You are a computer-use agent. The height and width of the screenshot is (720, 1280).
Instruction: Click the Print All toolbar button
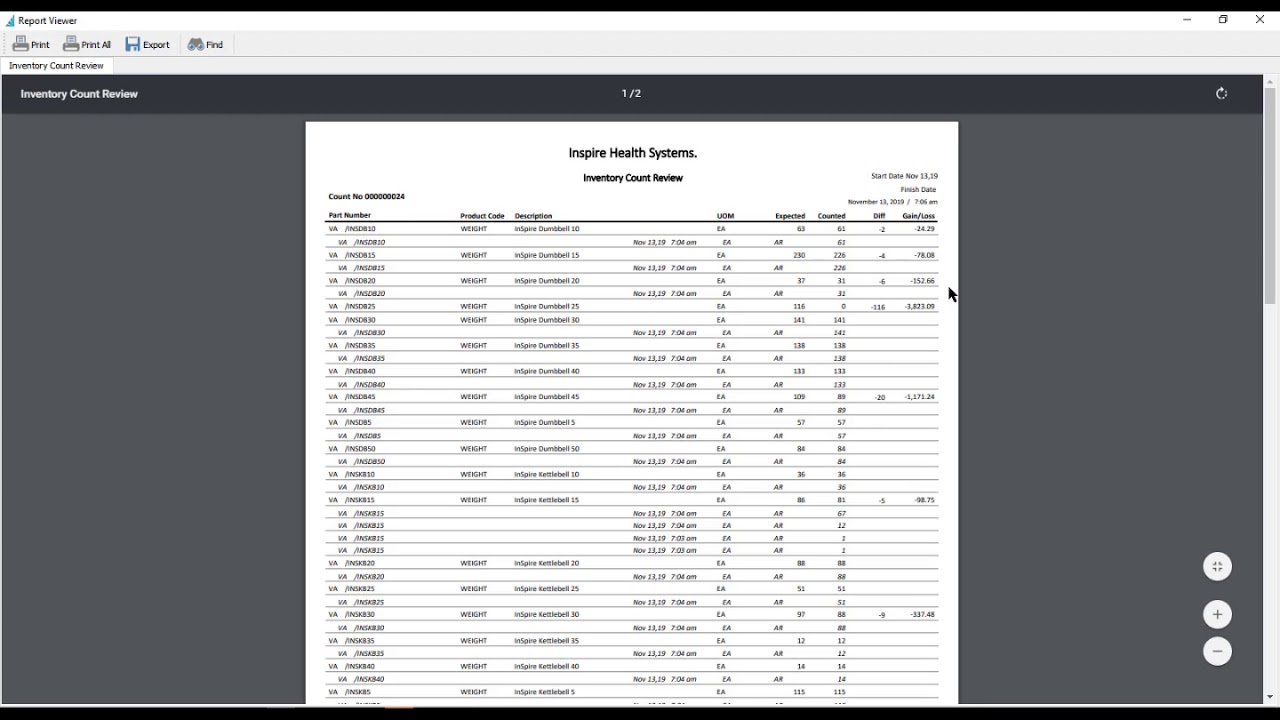click(x=87, y=44)
